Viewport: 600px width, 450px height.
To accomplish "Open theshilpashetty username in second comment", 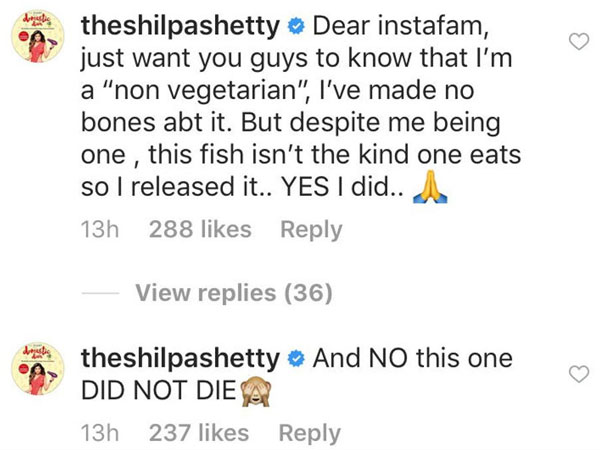I will [x=181, y=359].
